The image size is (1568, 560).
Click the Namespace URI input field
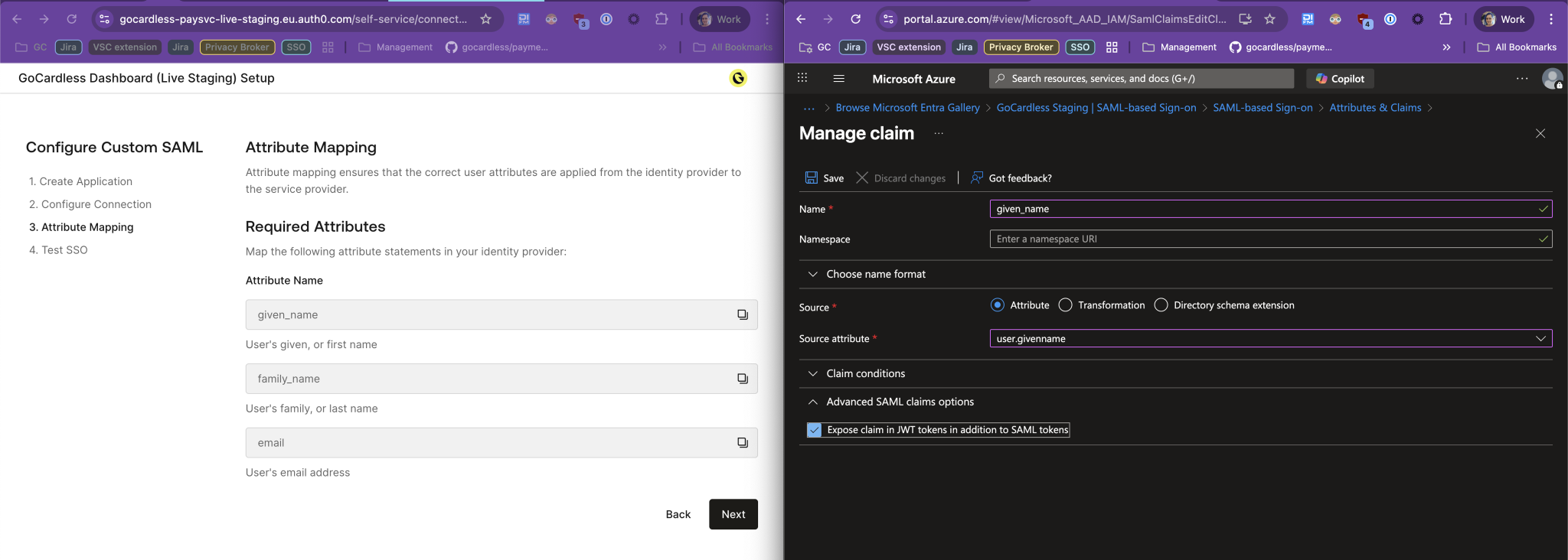pos(1263,239)
